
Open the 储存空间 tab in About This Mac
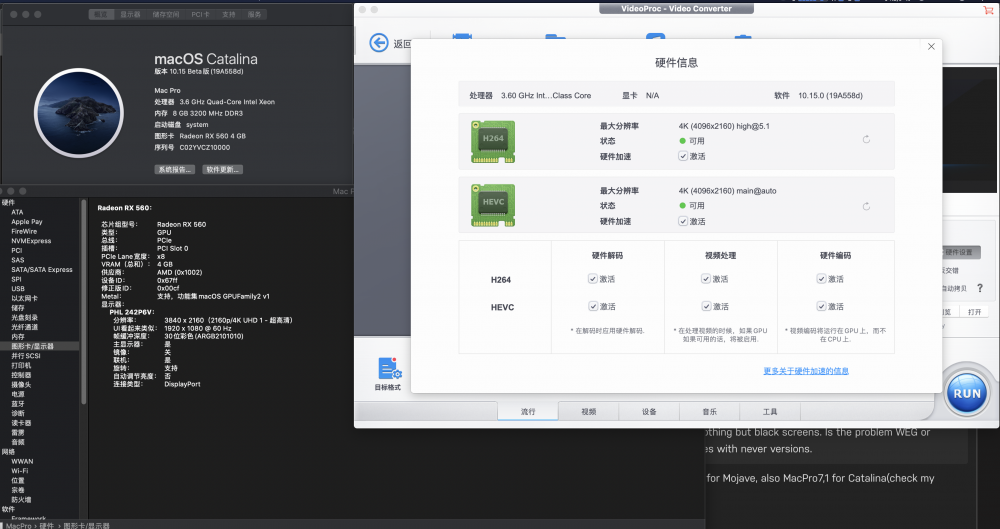point(166,14)
